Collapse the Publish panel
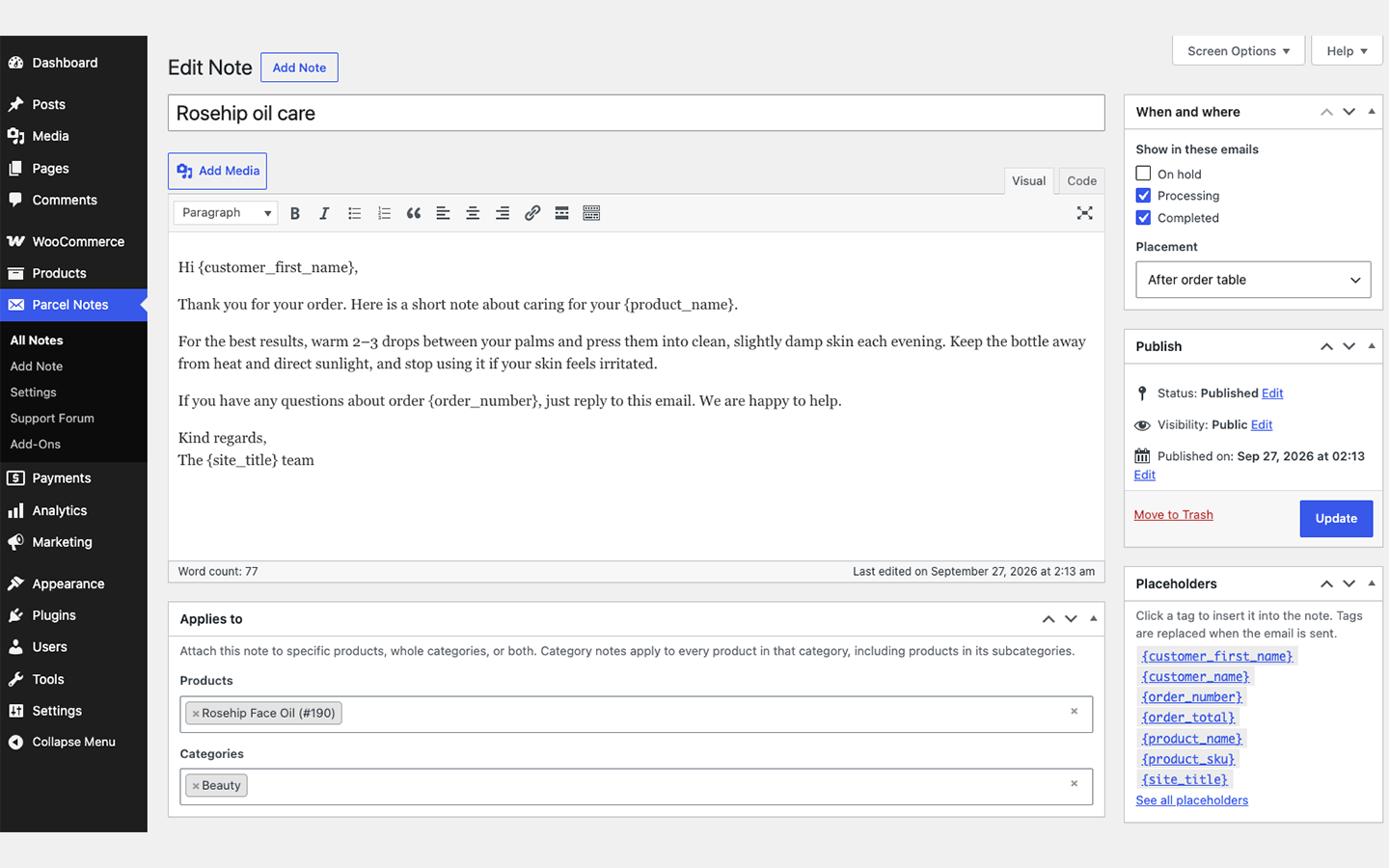 click(1372, 346)
